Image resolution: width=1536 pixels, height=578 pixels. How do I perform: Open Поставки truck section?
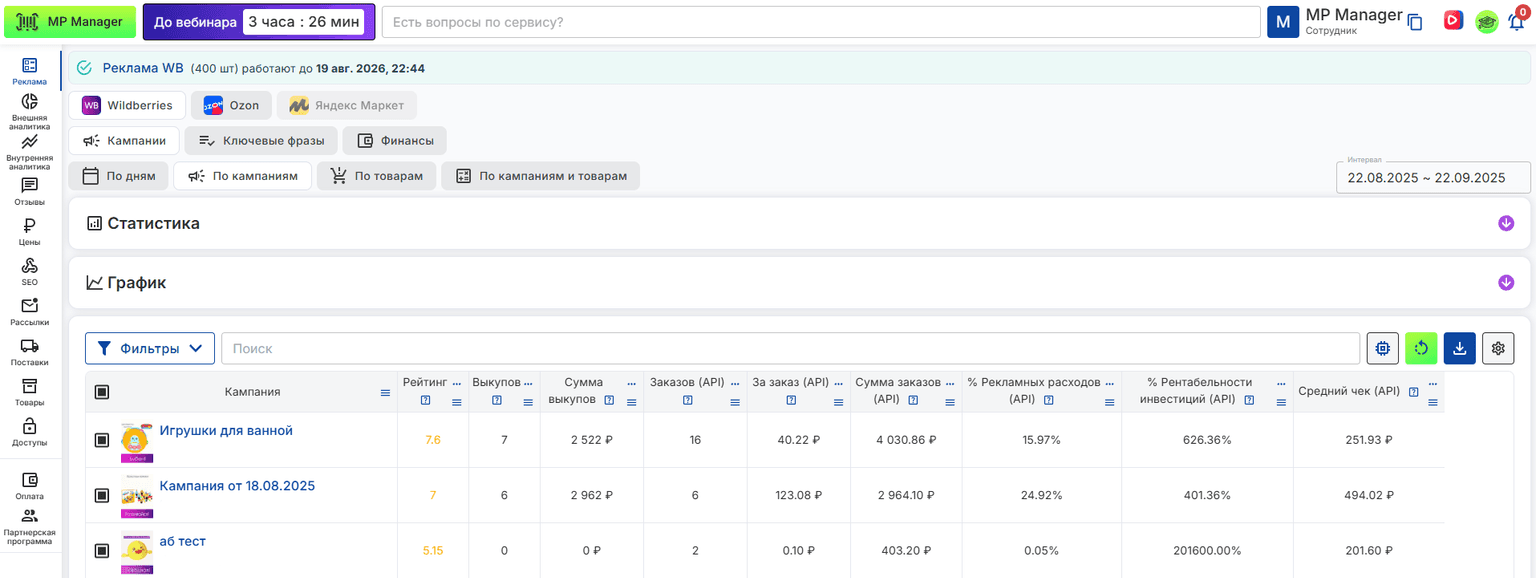pyautogui.click(x=29, y=351)
